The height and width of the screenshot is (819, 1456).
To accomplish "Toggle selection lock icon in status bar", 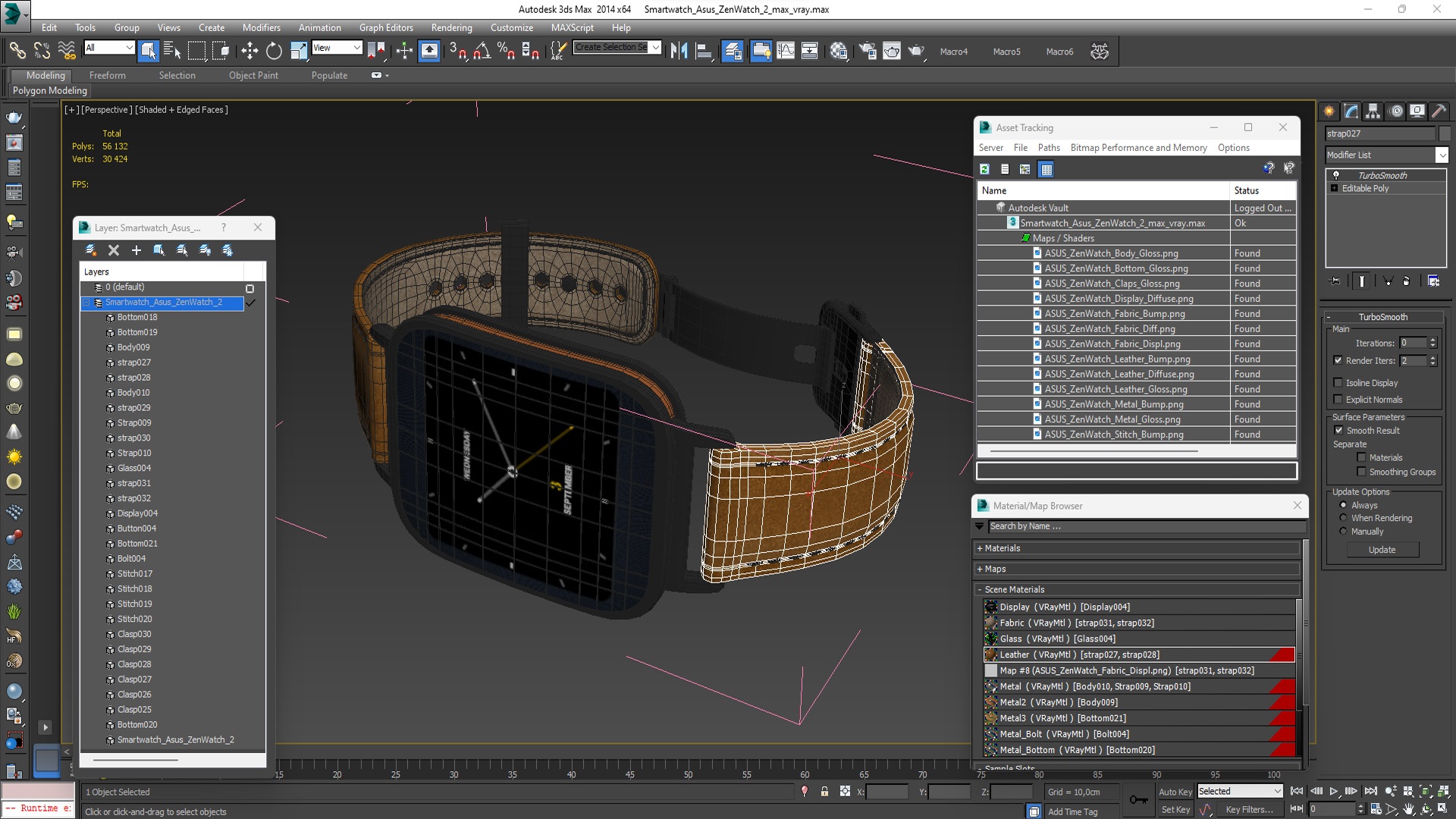I will pyautogui.click(x=824, y=792).
